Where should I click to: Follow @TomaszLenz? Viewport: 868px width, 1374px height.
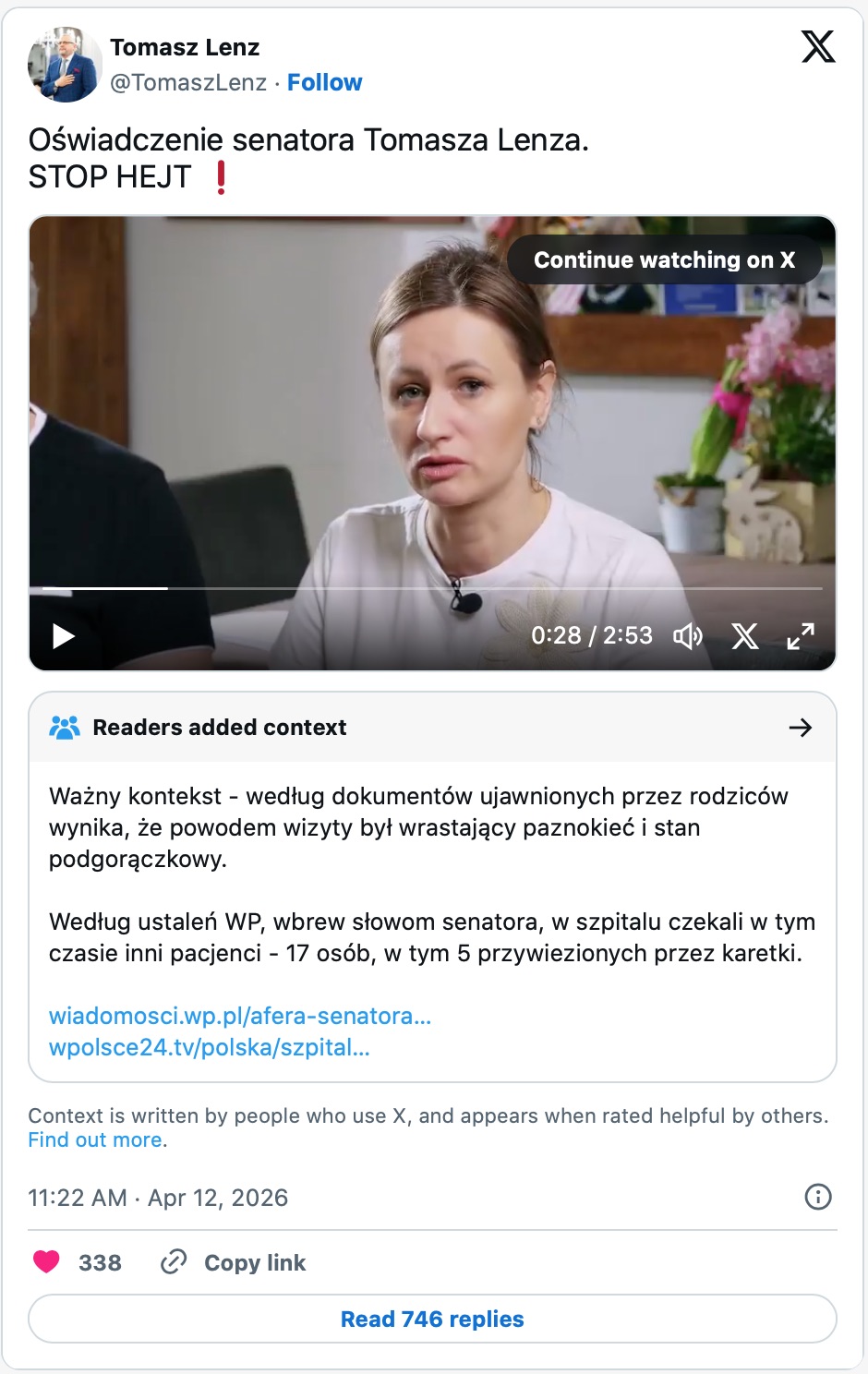(325, 82)
